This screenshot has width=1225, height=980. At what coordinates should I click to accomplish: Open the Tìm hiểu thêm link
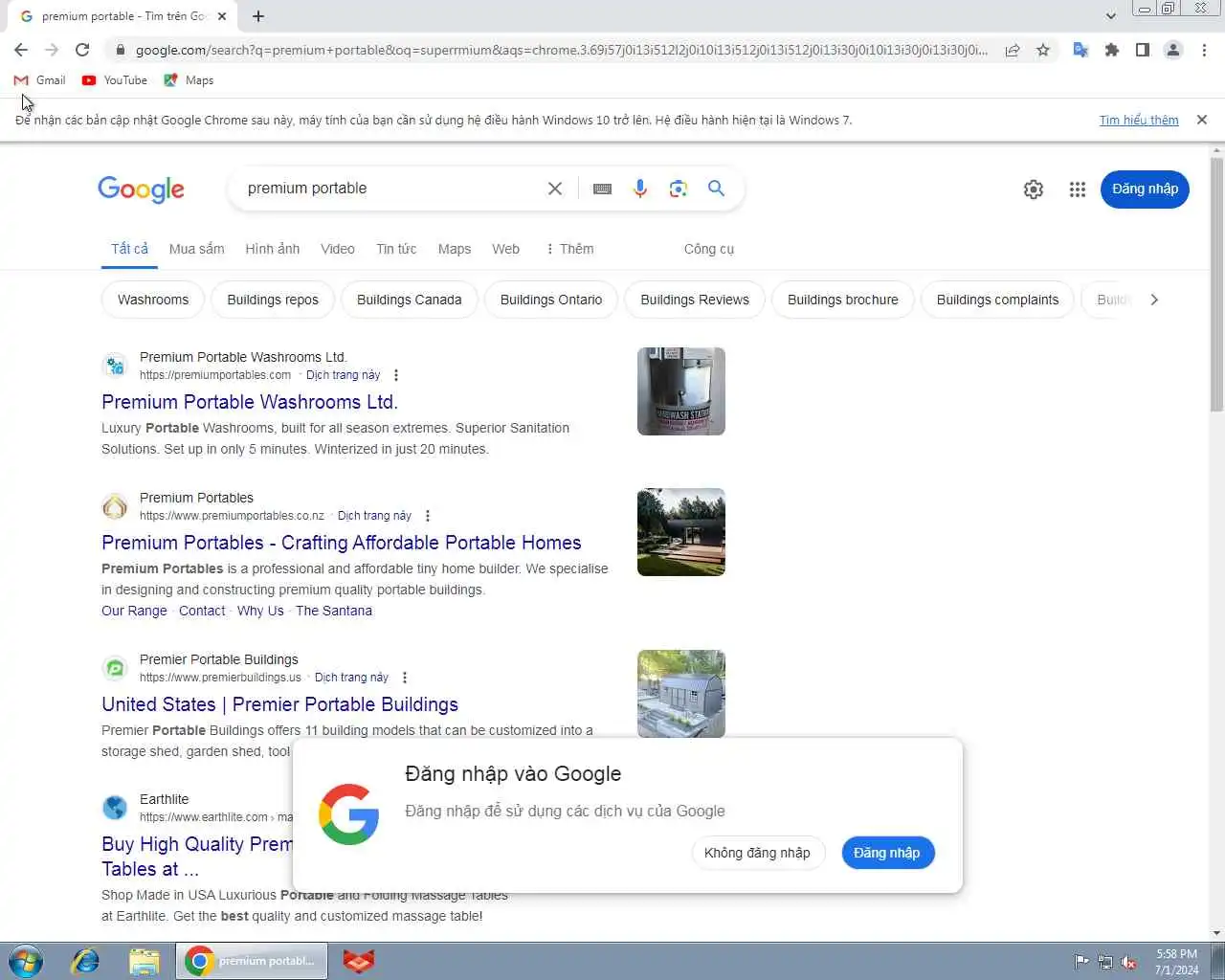click(x=1139, y=120)
